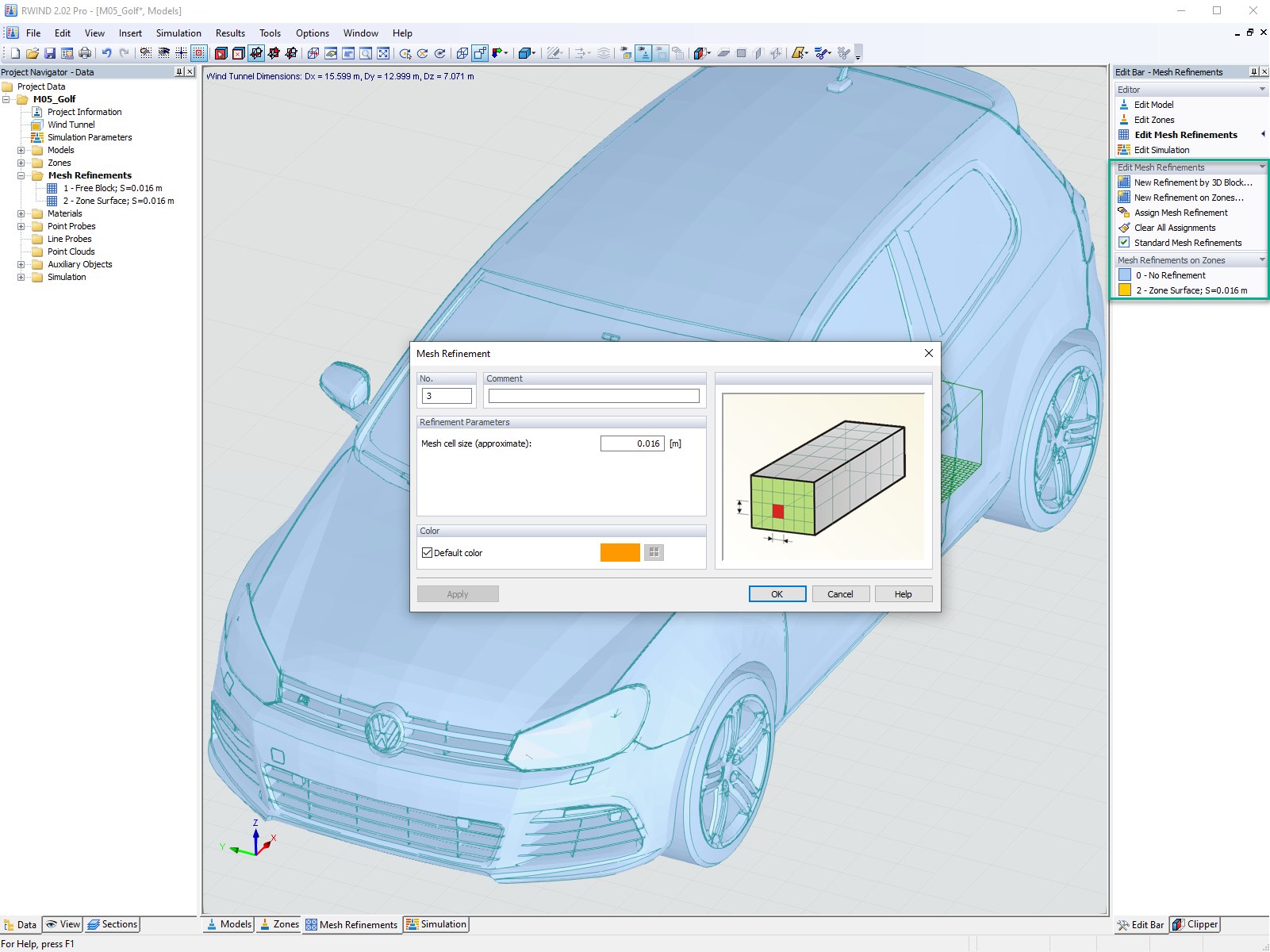Screen dimensions: 1270x952
Task: Unpin the Project Navigator panel
Action: click(180, 71)
